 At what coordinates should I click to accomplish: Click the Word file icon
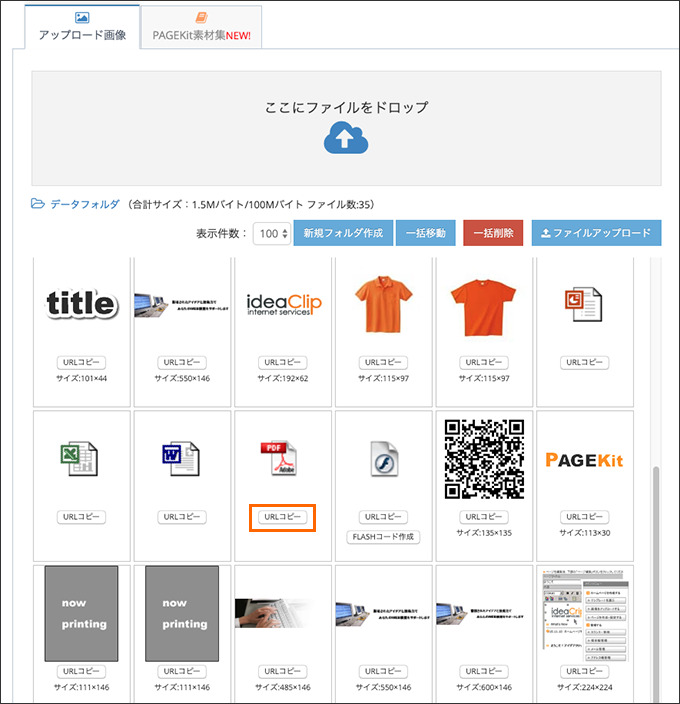click(181, 459)
